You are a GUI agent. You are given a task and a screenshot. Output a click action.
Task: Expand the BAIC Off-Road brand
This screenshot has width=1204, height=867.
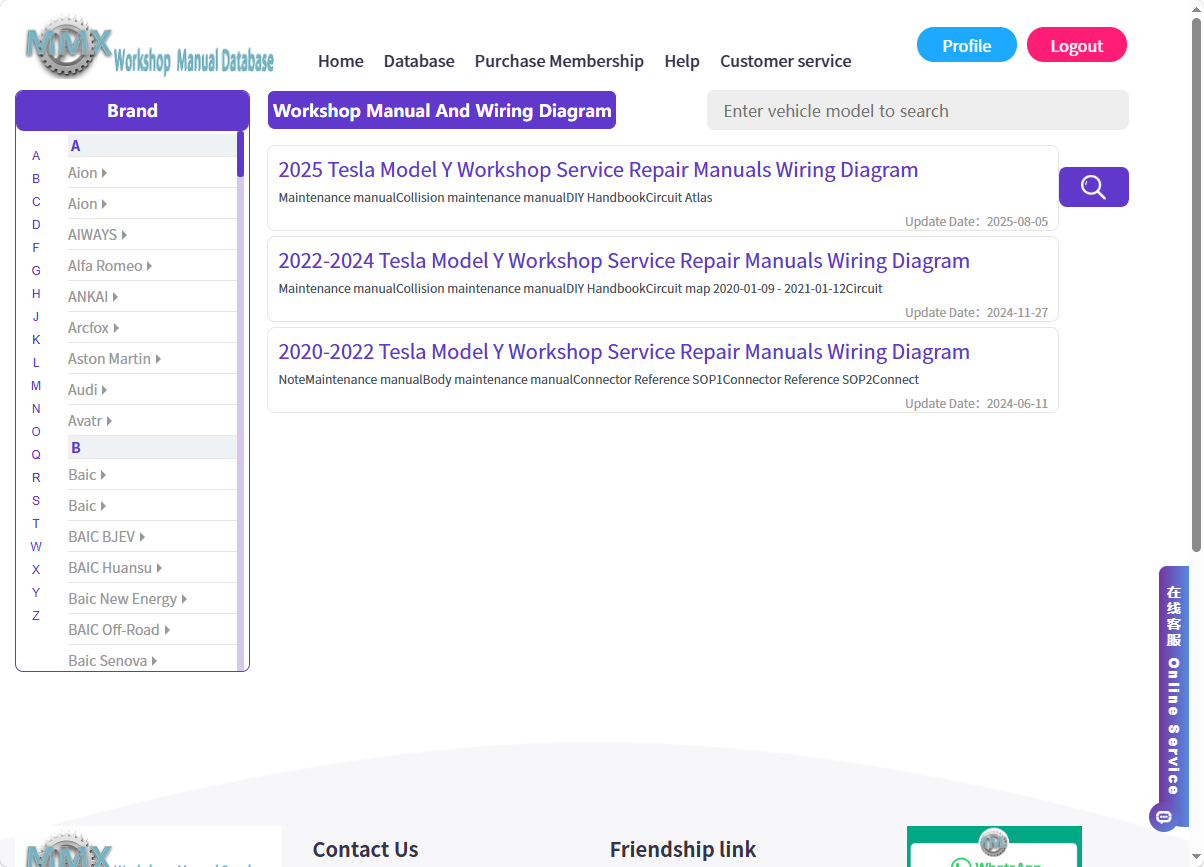119,630
